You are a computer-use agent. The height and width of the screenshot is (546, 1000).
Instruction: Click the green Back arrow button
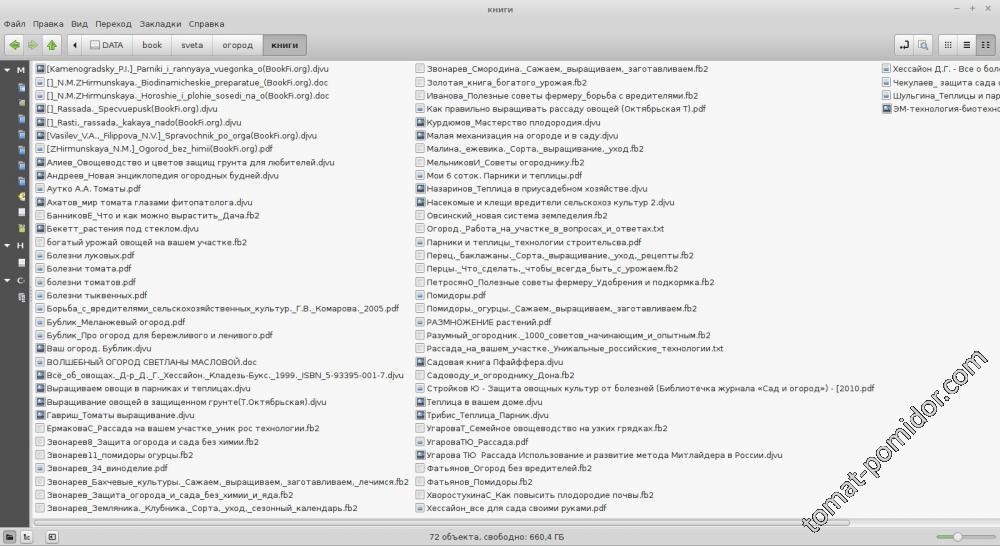14,45
